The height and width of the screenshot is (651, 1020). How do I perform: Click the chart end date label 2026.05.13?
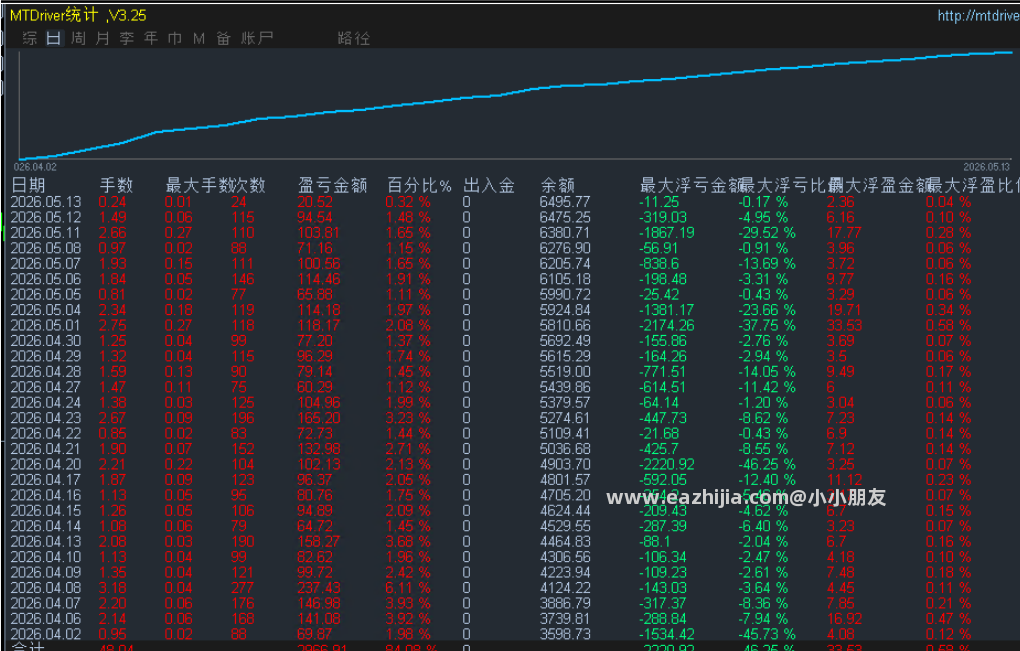(x=987, y=167)
